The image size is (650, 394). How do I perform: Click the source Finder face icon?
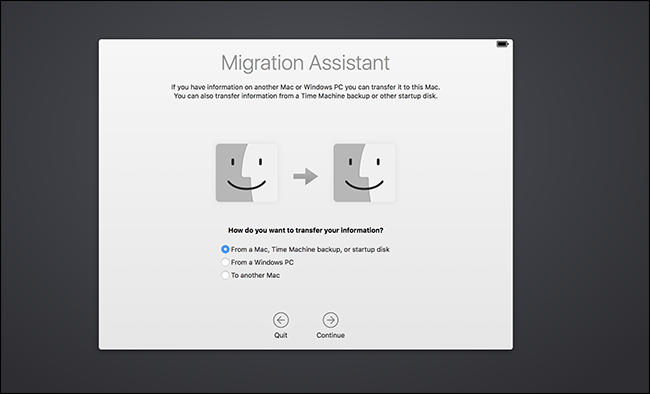[x=247, y=173]
